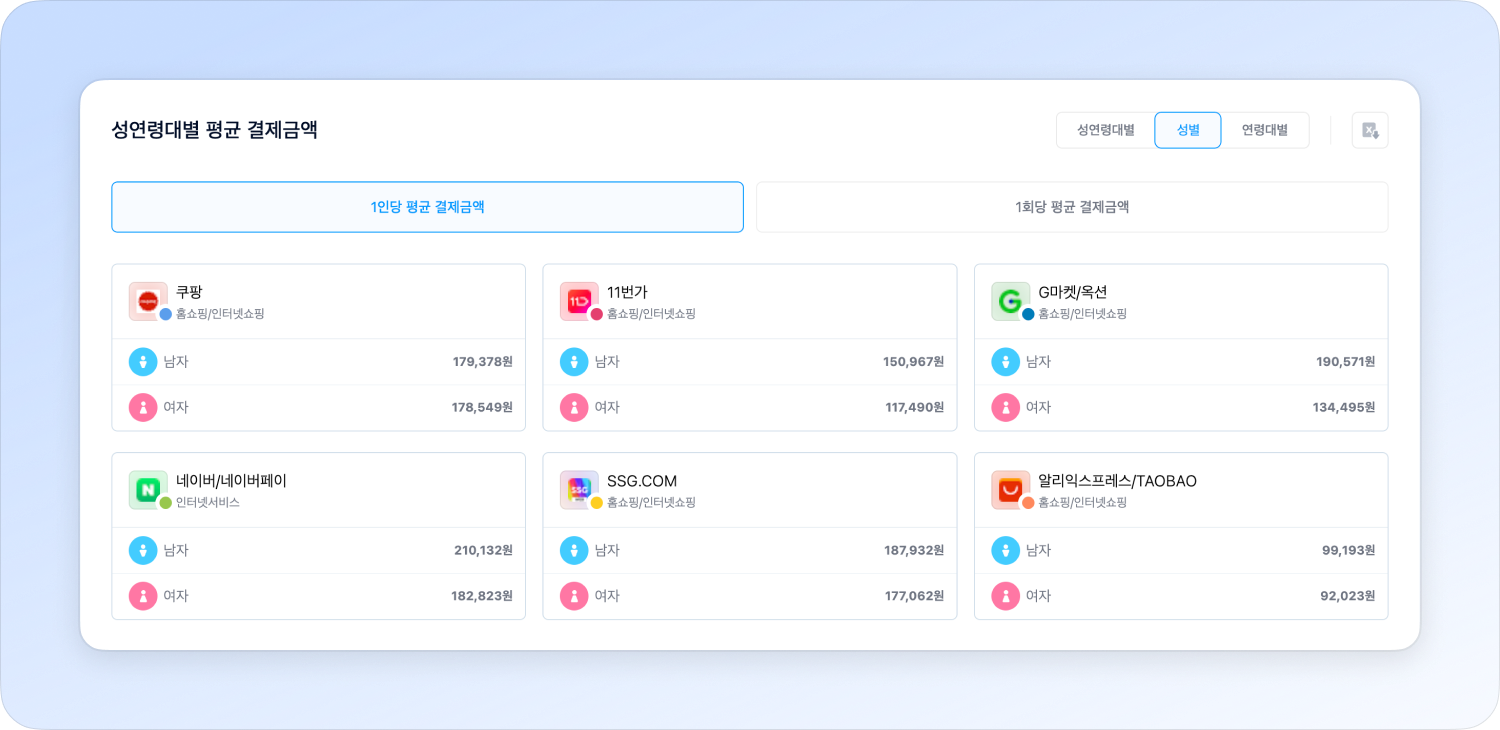Select the 성연령대별 segment option
The image size is (1500, 730).
[1105, 130]
